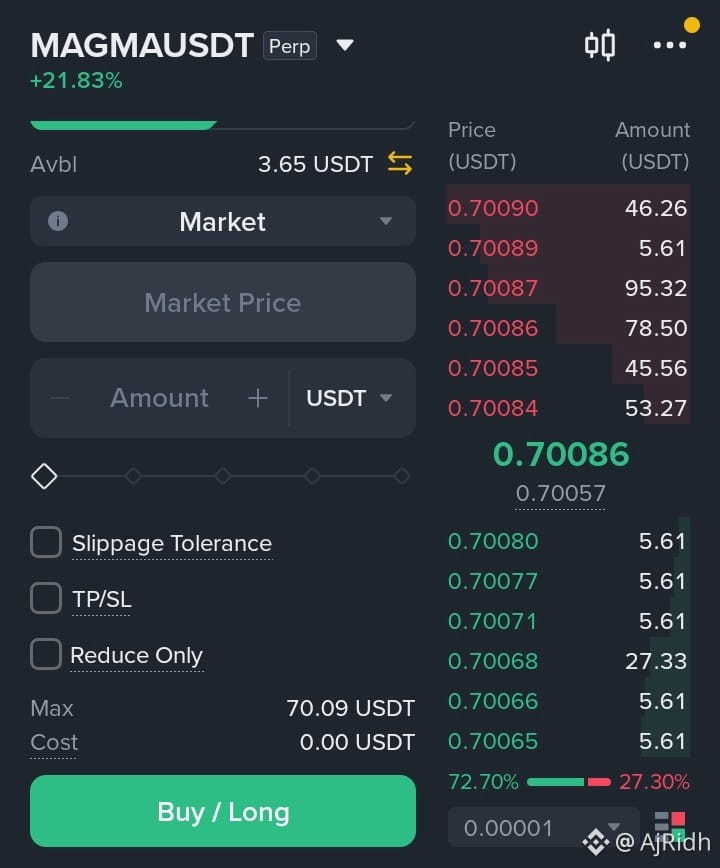The width and height of the screenshot is (720, 868).
Task: Click the Binance logo watermark icon
Action: pyautogui.click(x=596, y=842)
